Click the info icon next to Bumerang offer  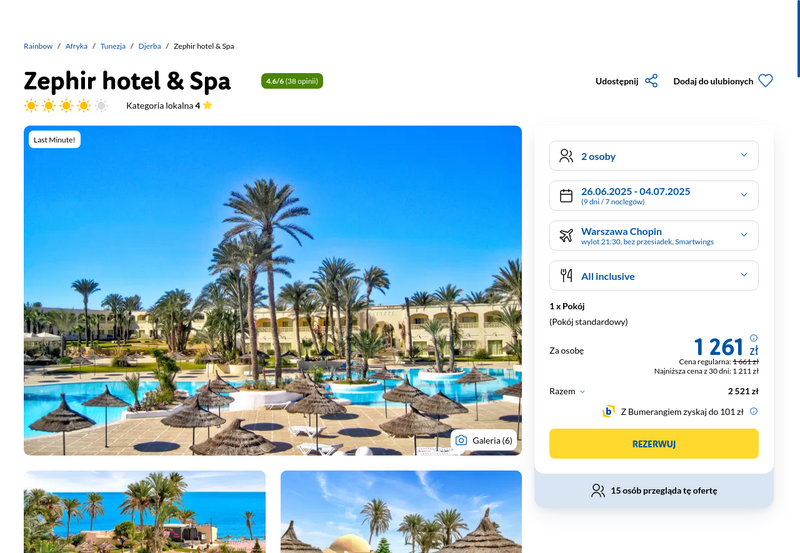pos(754,411)
